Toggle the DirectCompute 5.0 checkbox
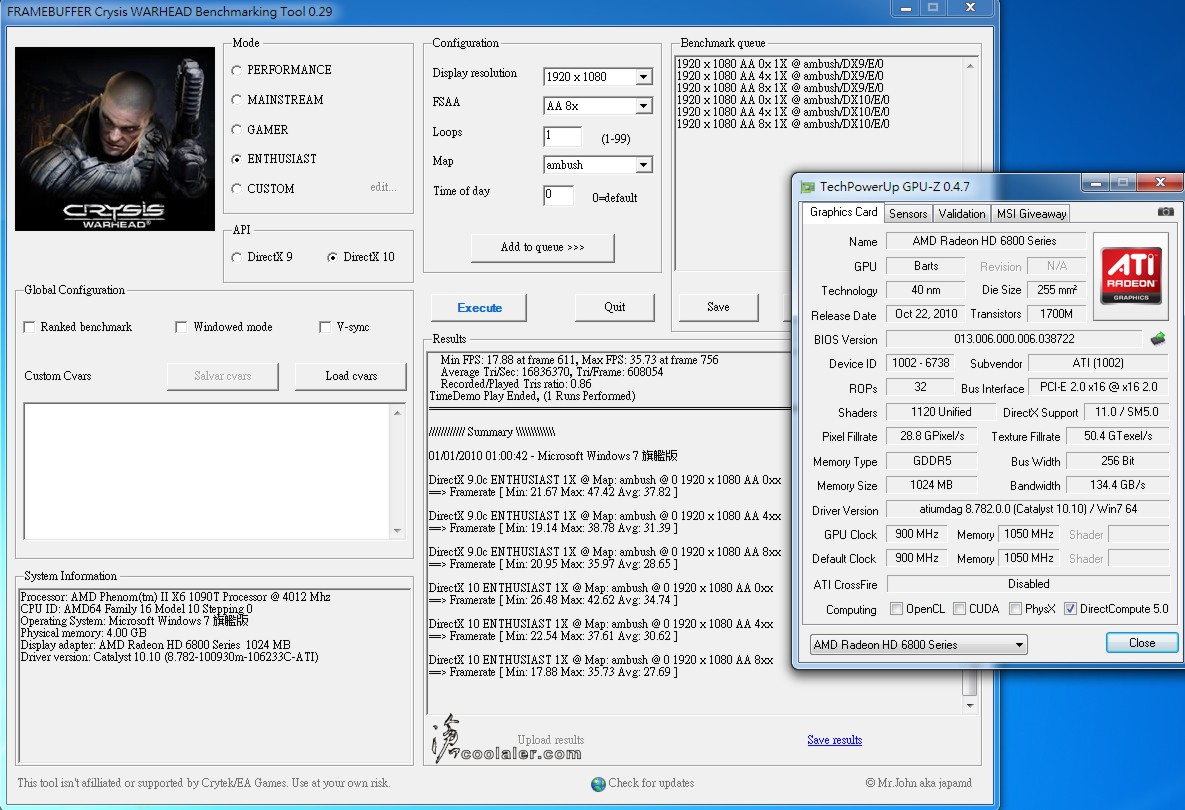Image resolution: width=1185 pixels, height=810 pixels. [1070, 609]
